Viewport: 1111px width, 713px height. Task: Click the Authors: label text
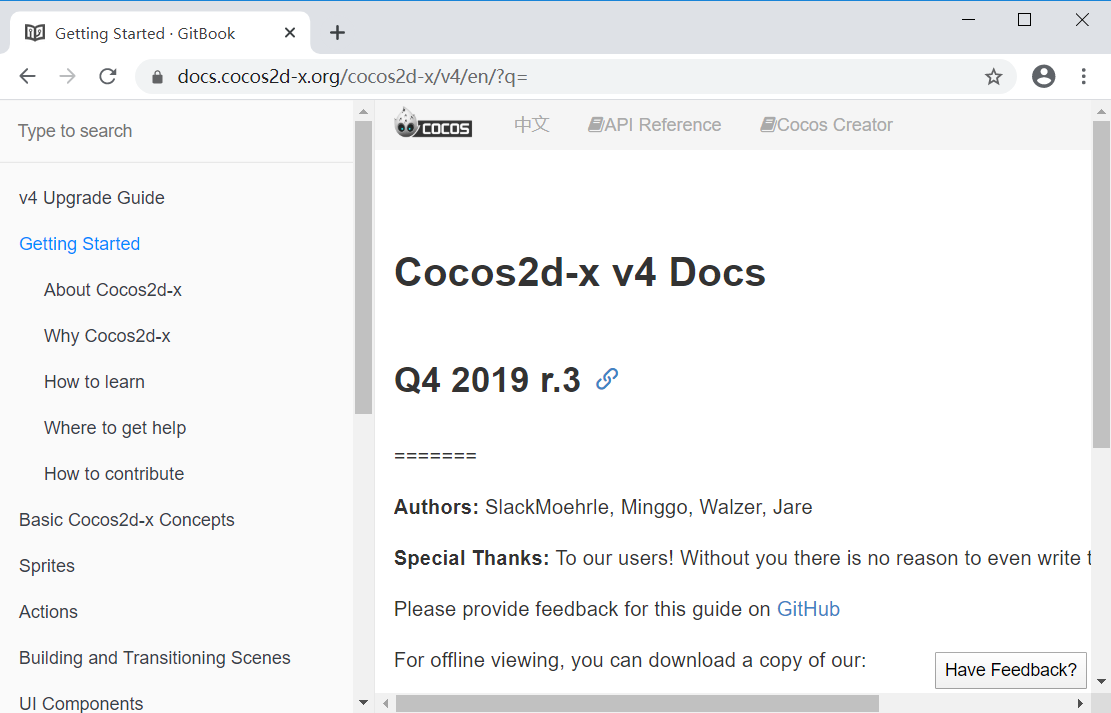(436, 507)
